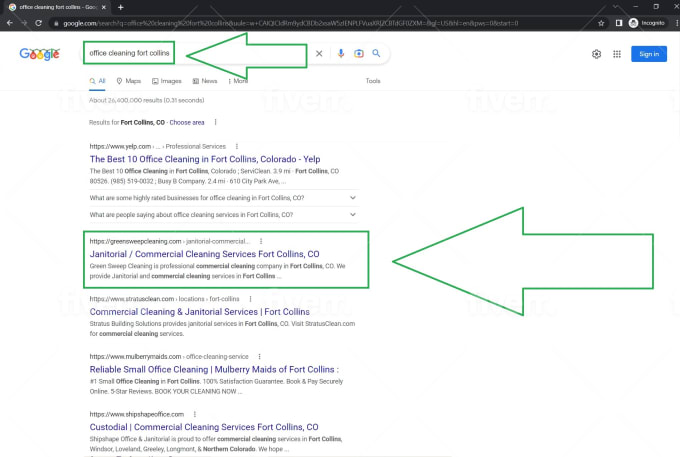Submit search with the magnifying glass icon
The height and width of the screenshot is (457, 680).
click(376, 53)
